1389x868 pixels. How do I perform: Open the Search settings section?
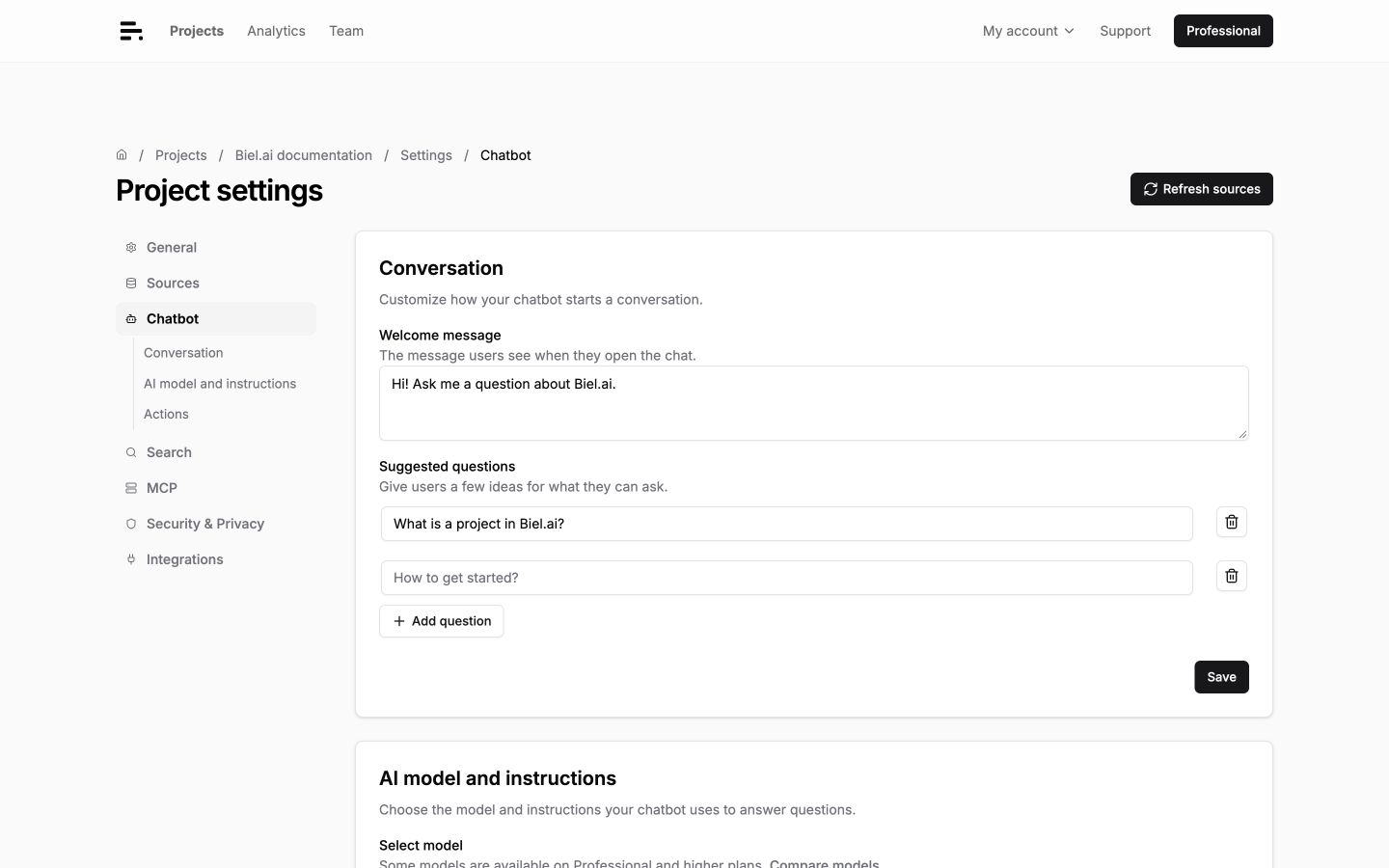tap(216, 452)
